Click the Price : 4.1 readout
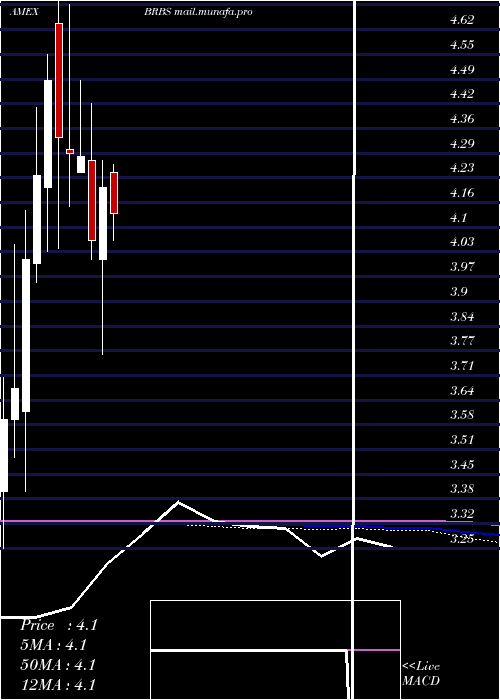Viewport: 500px width, 700px height. pos(58,625)
